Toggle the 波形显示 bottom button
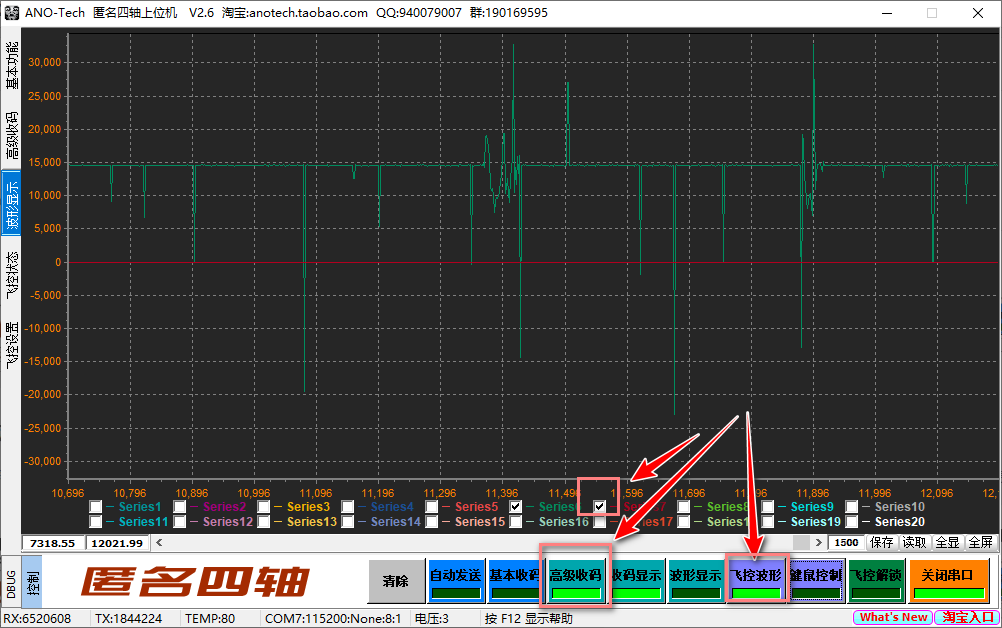The height and width of the screenshot is (628, 1002). coord(695,581)
